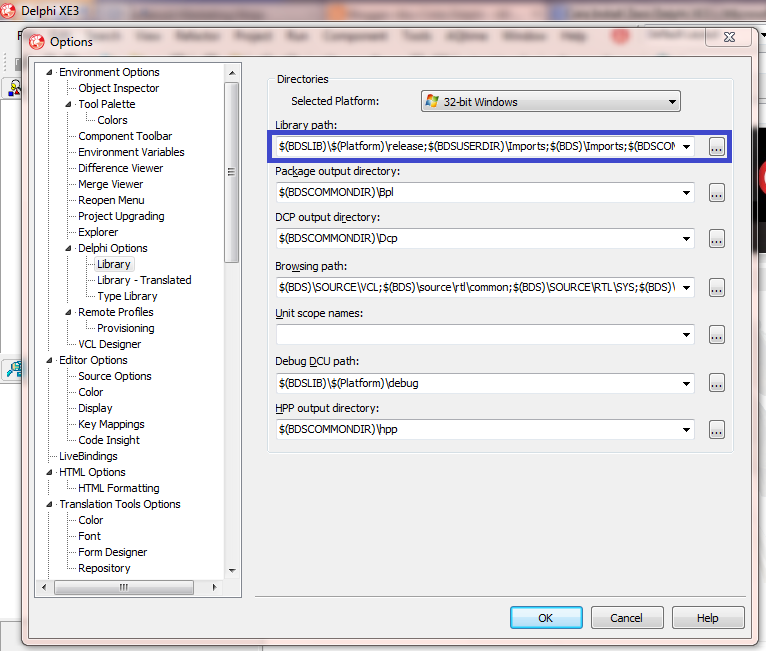The height and width of the screenshot is (651, 766).
Task: Click tree vertical scrollbar up arrow
Action: tap(232, 73)
